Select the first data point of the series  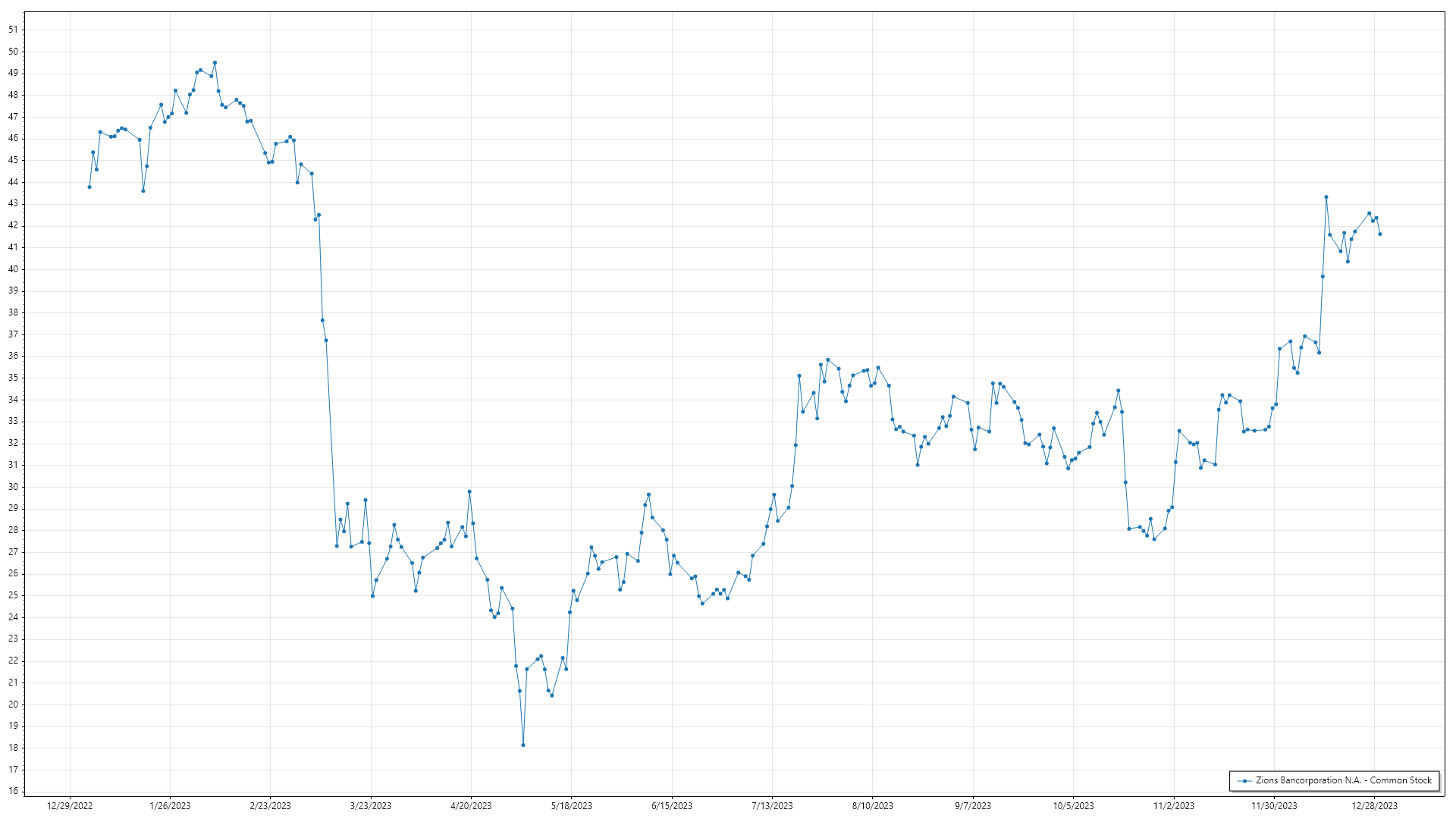pyautogui.click(x=89, y=187)
